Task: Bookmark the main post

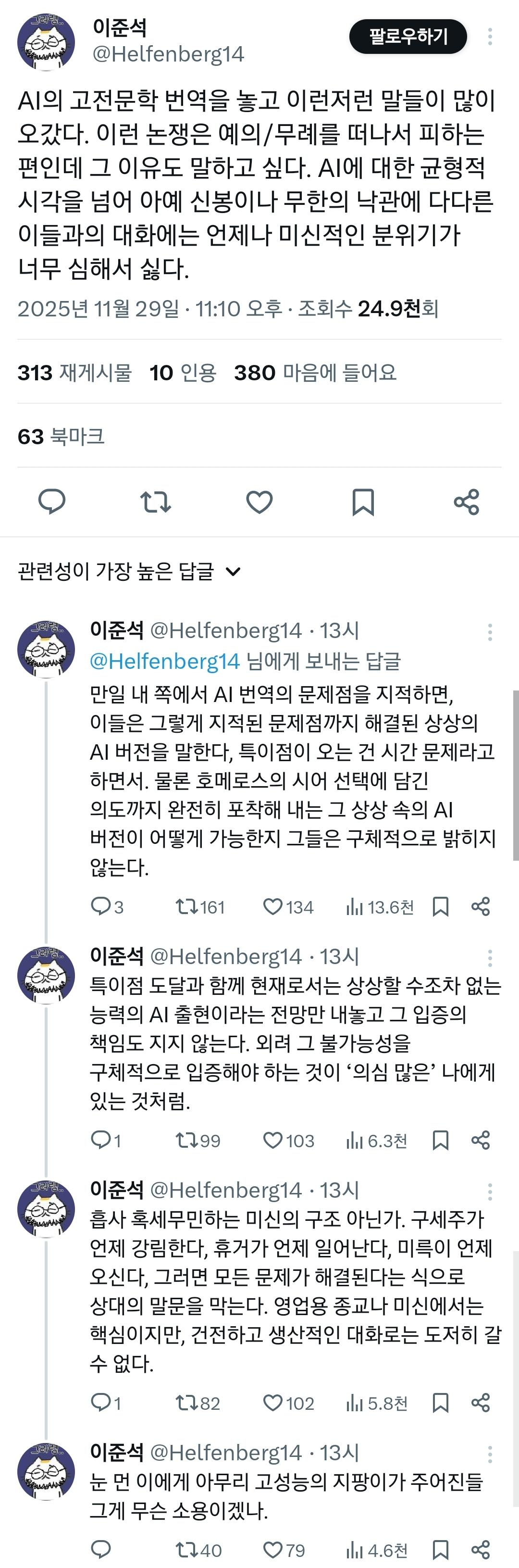Action: point(363,502)
